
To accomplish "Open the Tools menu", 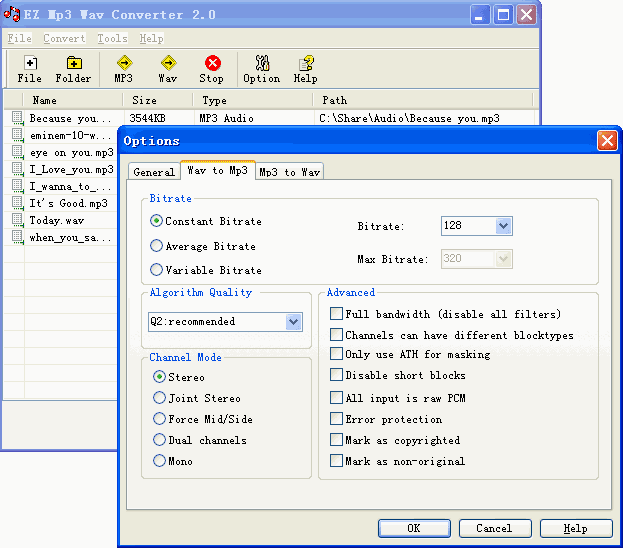I will coord(112,39).
